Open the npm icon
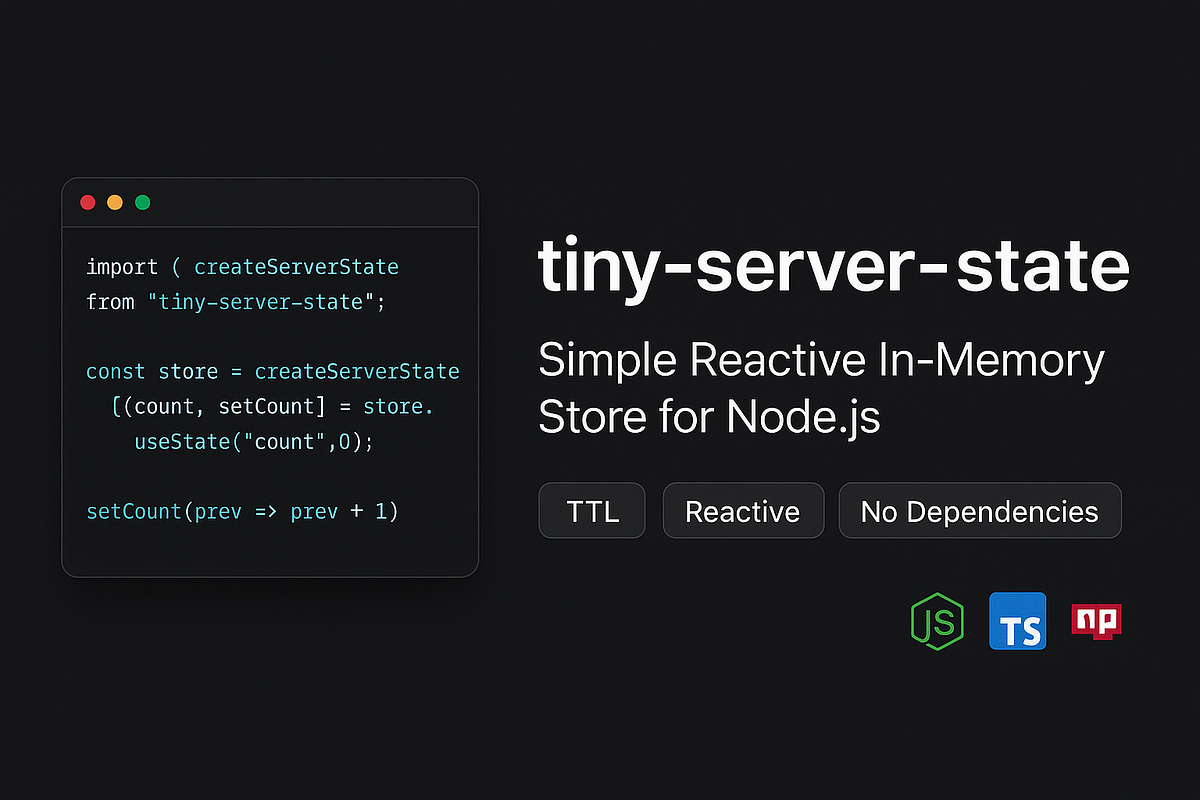1200x800 pixels. coord(1096,621)
